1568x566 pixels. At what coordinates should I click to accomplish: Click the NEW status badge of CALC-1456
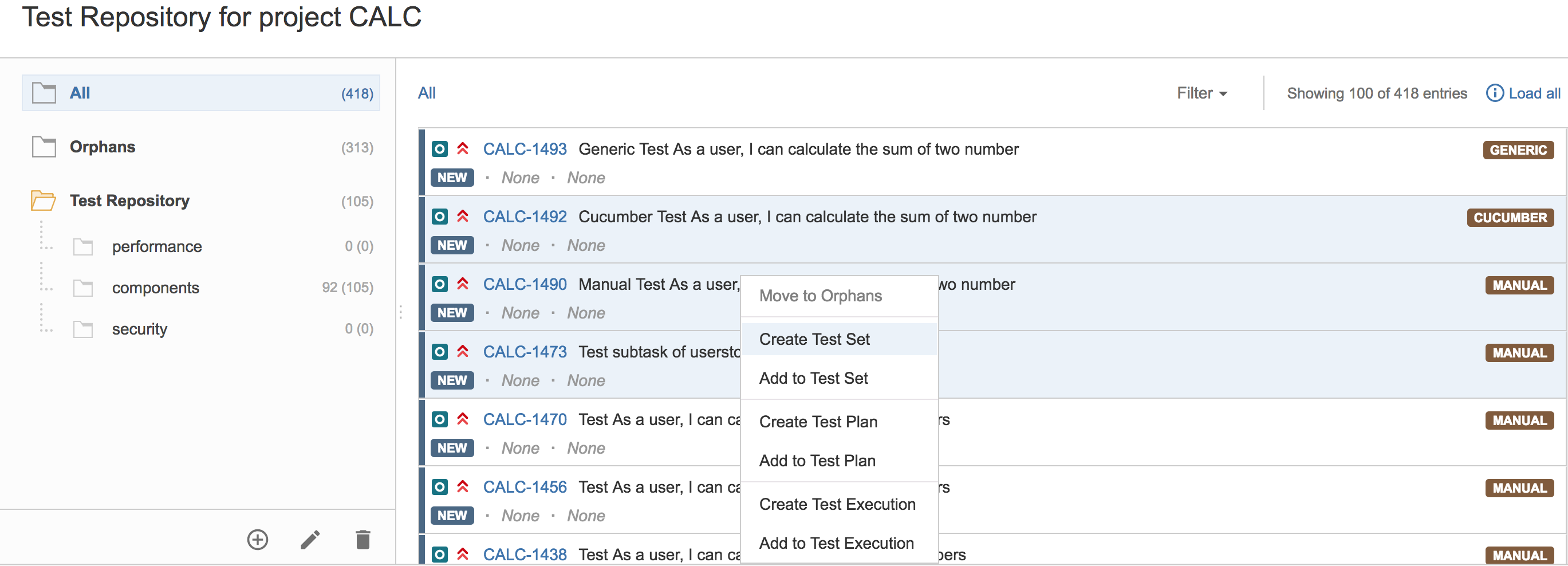coord(452,516)
